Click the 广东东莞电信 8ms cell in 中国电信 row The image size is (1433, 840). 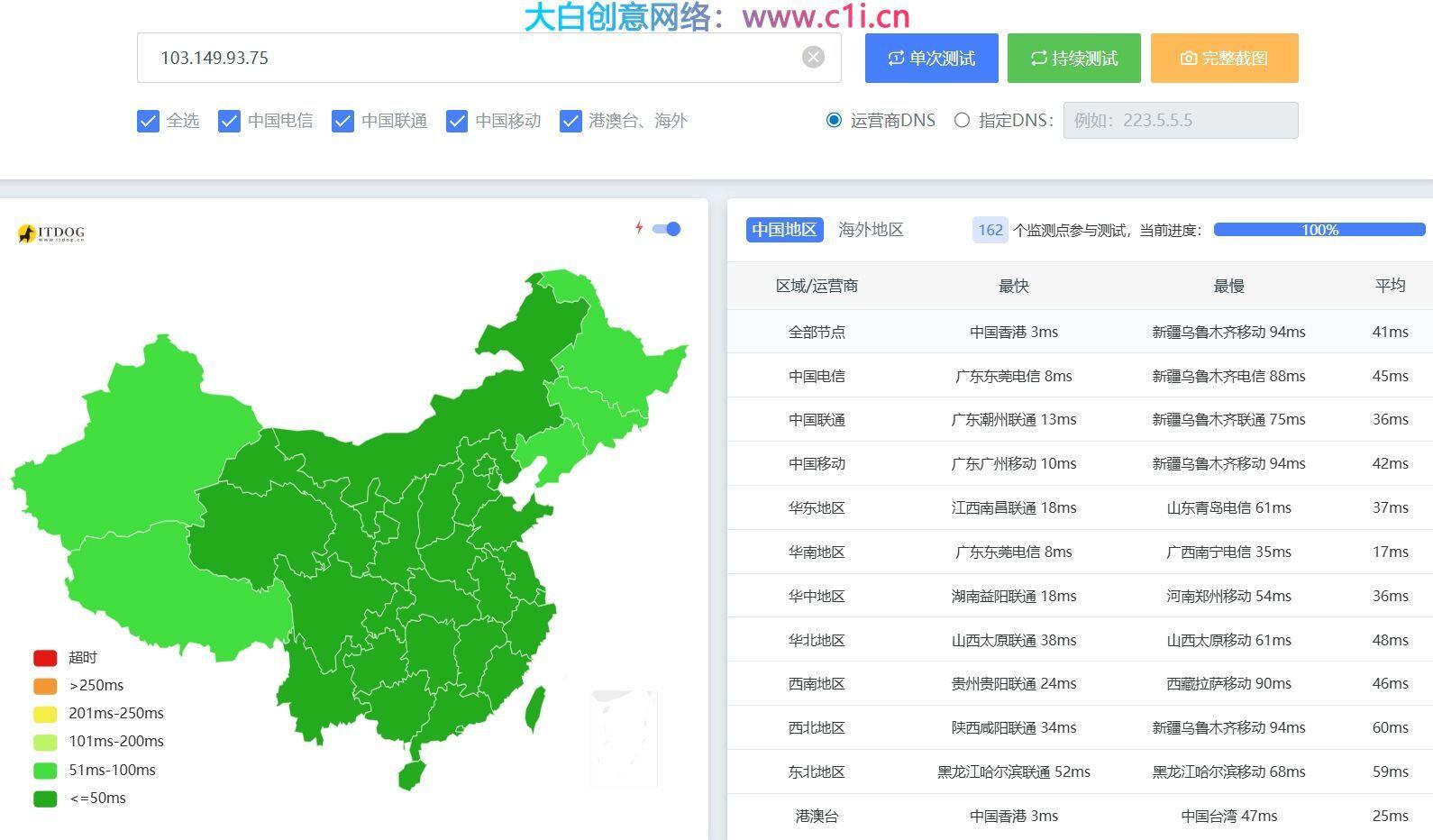pyautogui.click(x=1014, y=376)
